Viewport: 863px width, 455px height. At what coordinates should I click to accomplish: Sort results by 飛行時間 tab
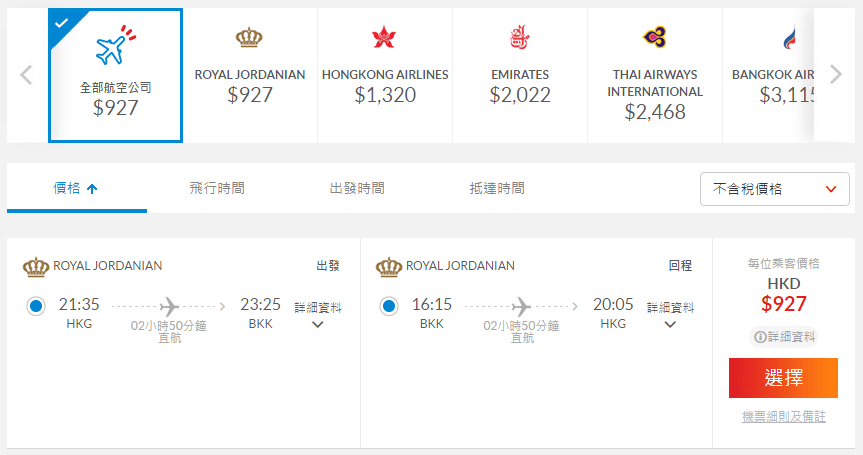217,188
